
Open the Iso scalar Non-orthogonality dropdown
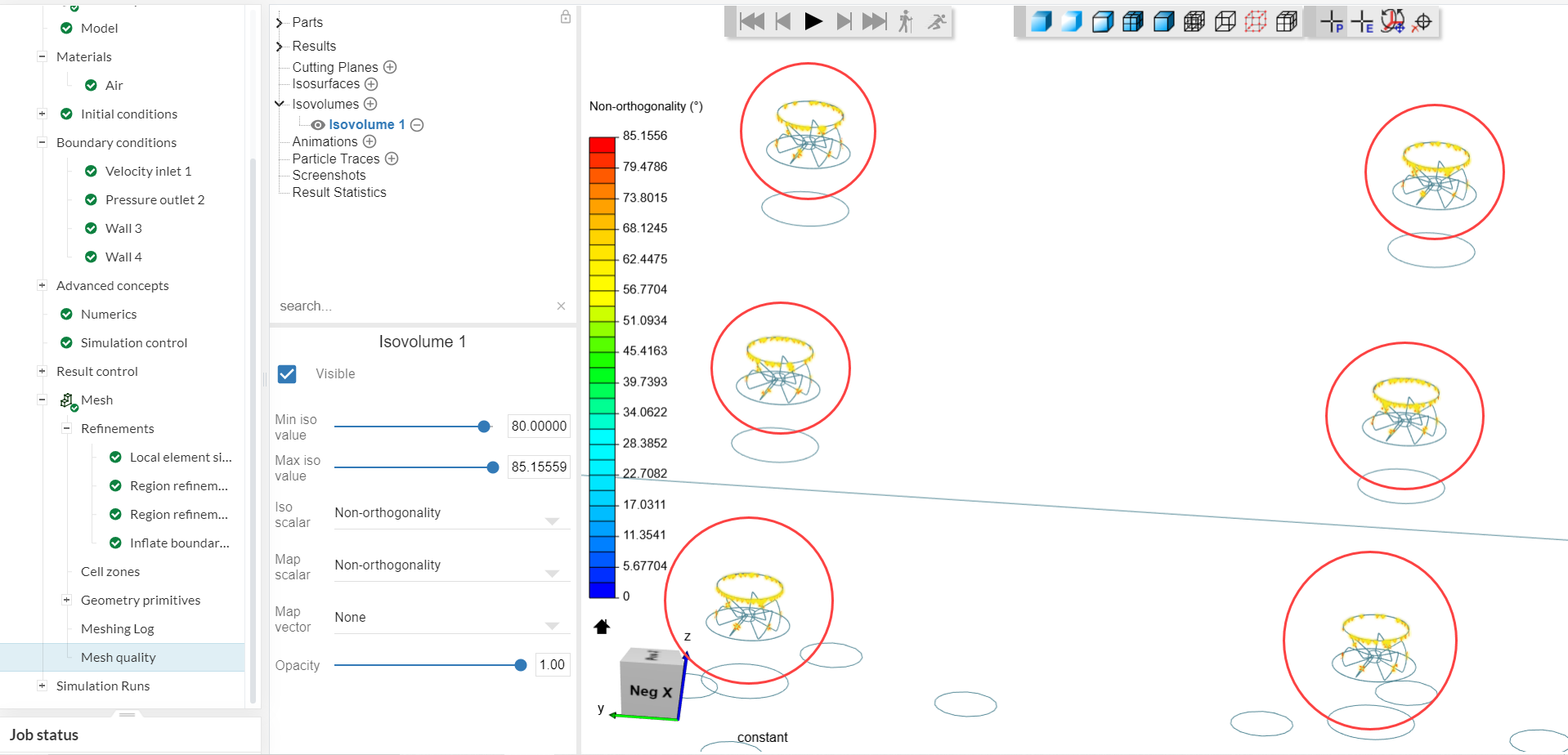553,520
